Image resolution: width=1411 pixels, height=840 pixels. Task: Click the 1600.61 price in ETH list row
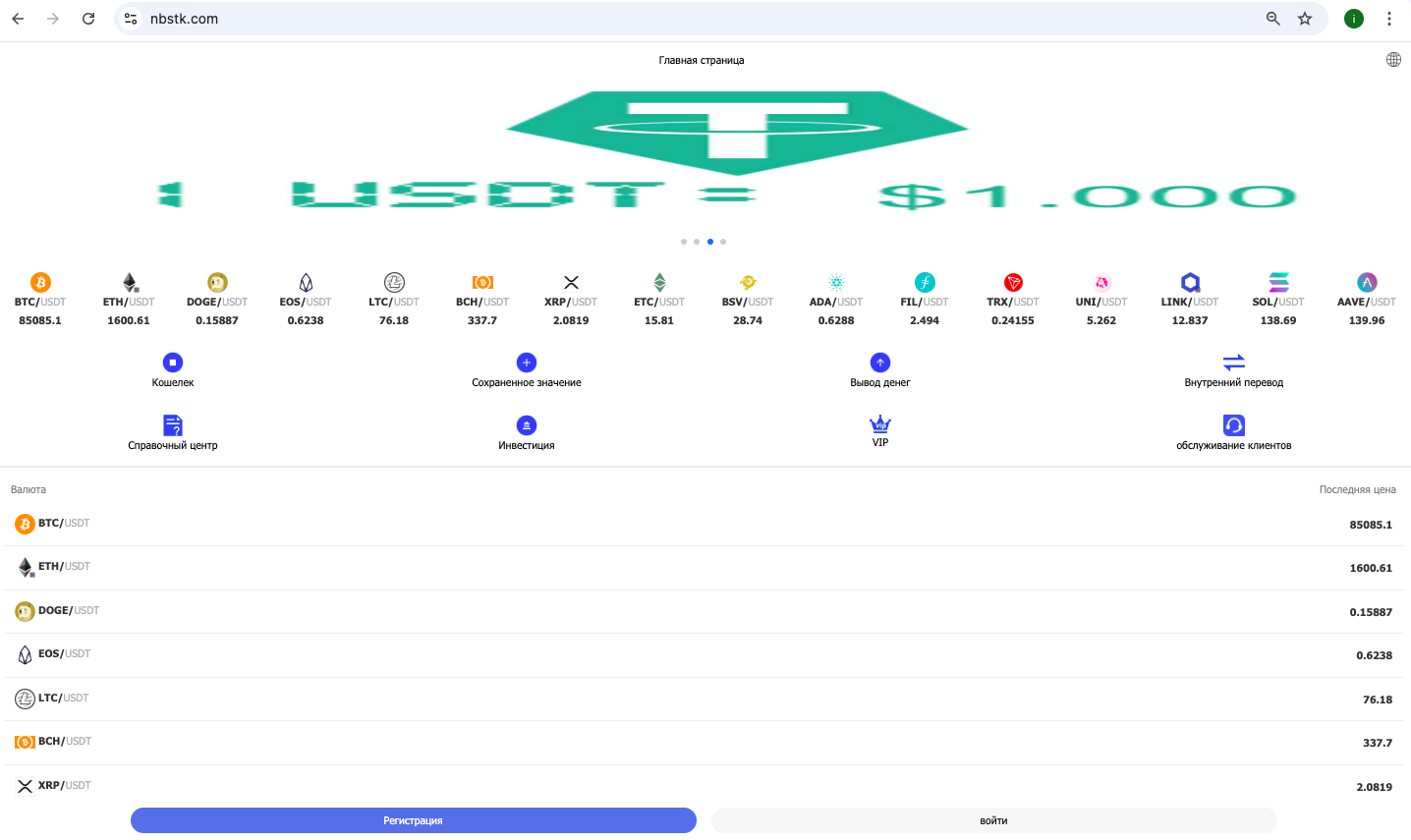point(1371,568)
